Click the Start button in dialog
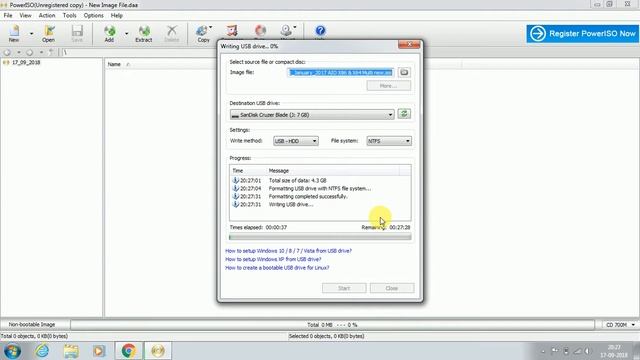 click(x=344, y=288)
